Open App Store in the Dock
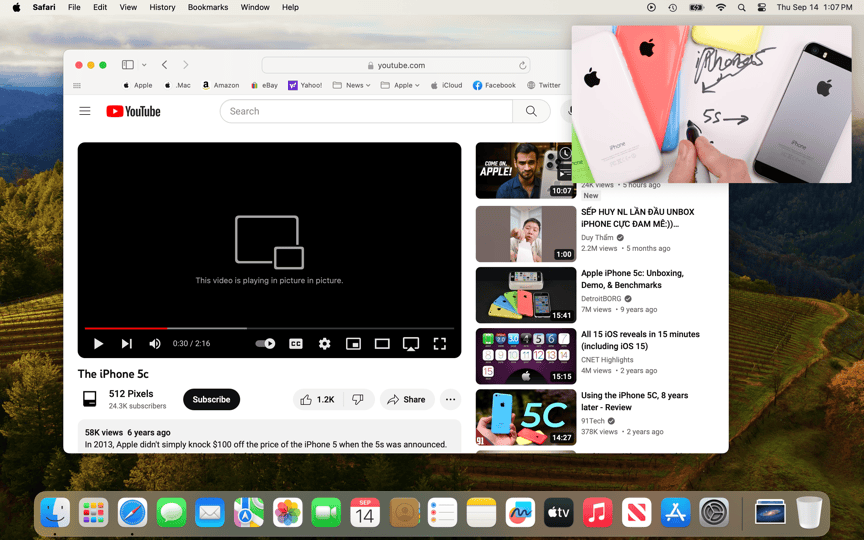 [675, 512]
